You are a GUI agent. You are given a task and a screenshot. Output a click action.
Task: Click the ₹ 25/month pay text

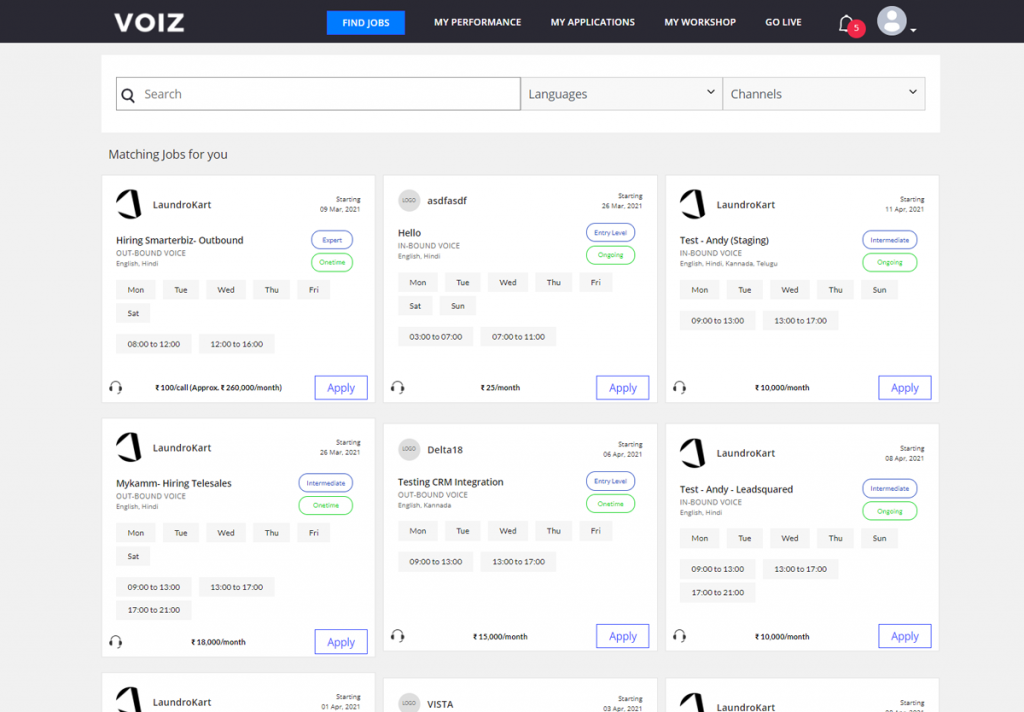coord(500,387)
